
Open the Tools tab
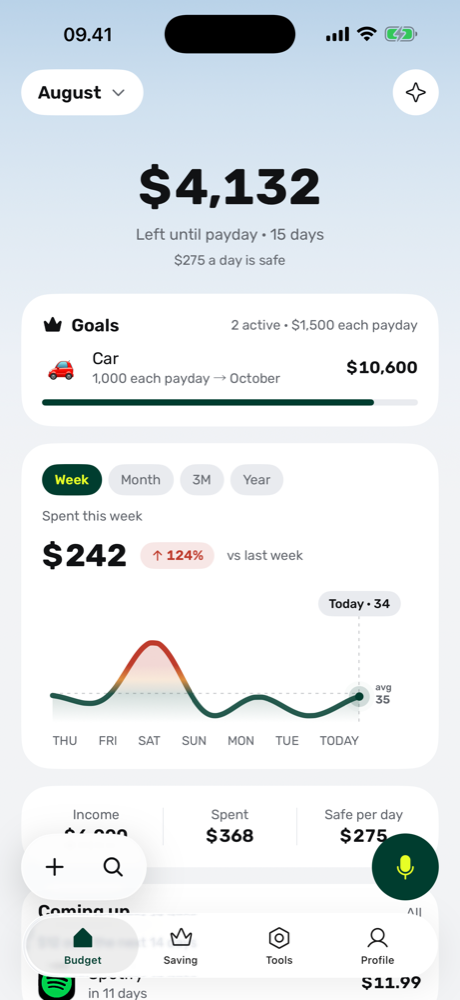(x=279, y=946)
